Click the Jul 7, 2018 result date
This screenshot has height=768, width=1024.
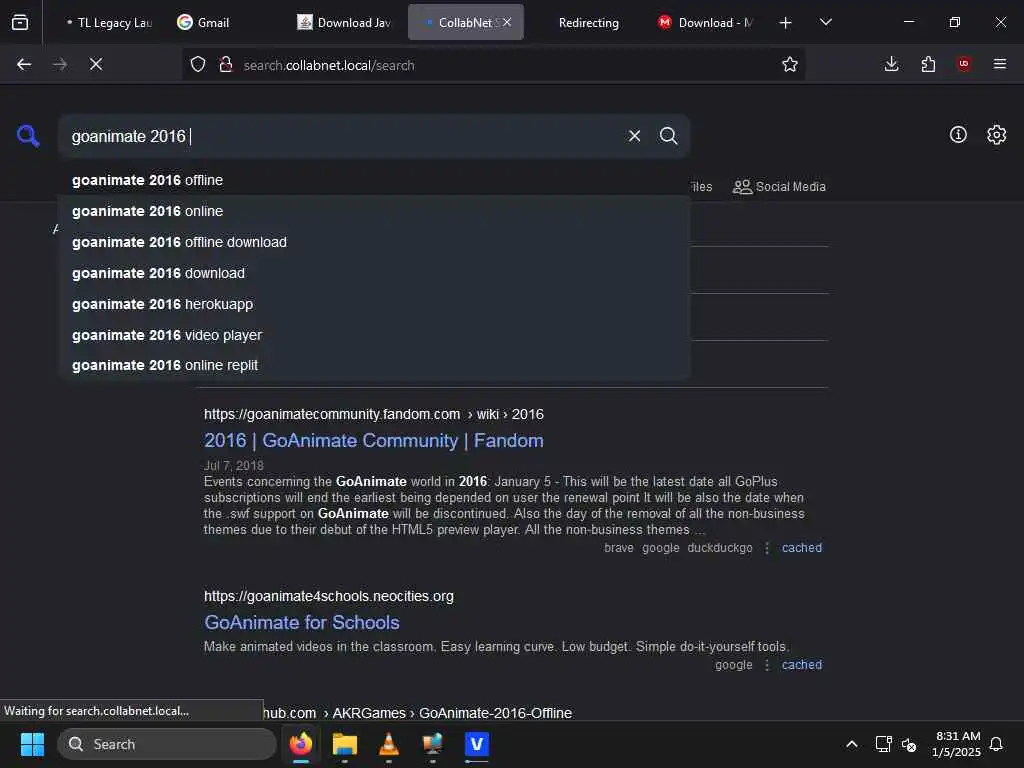pyautogui.click(x=234, y=466)
